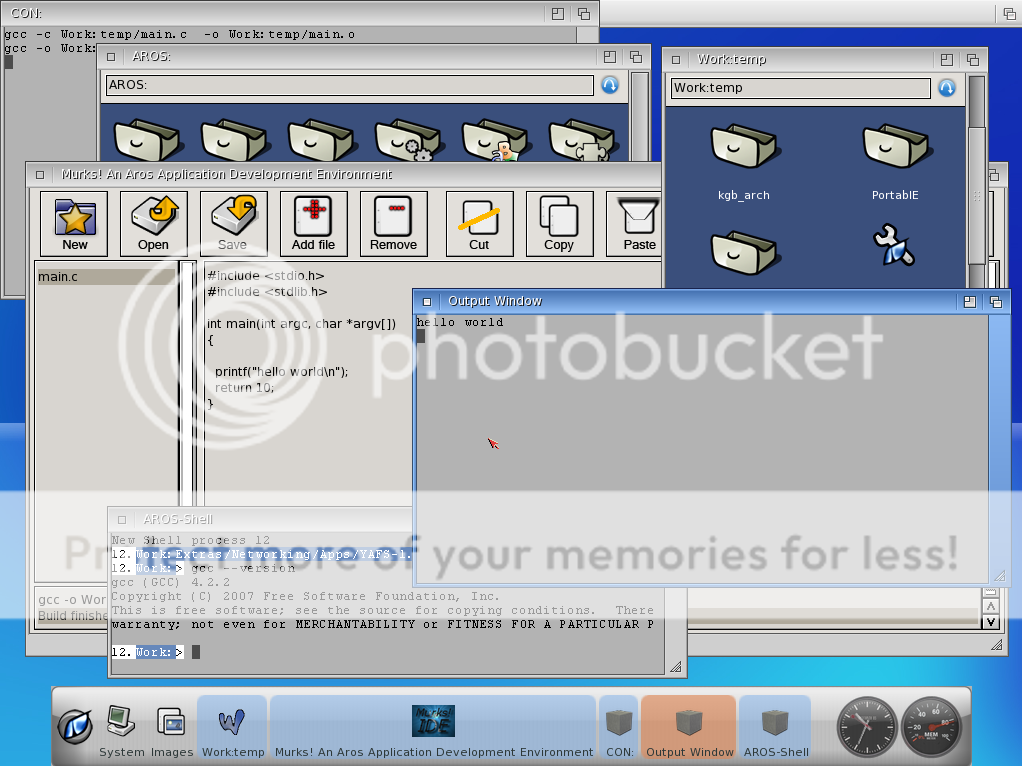Open the wrench tool icon in Work:temp
1022x766 pixels.
pyautogui.click(x=894, y=245)
